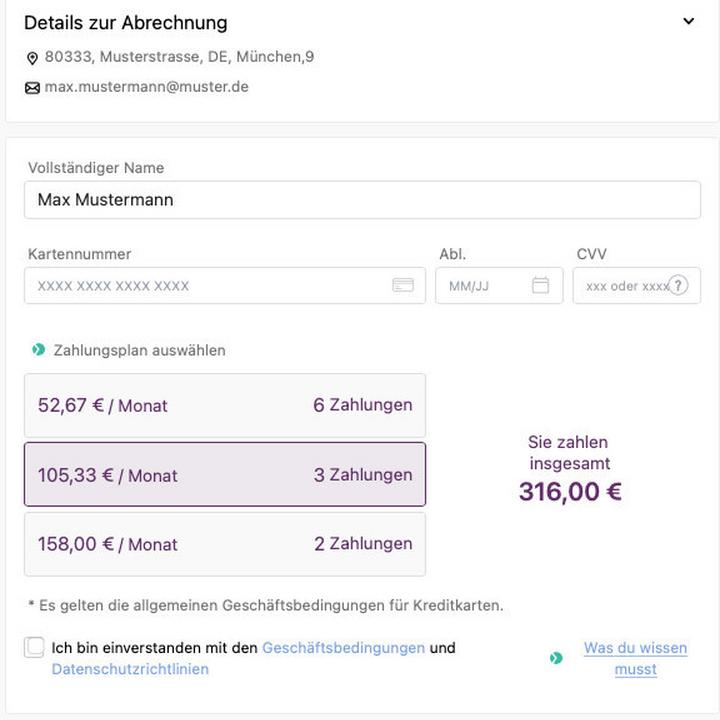Screen dimensions: 720x720
Task: Collapse the Details zur Abrechnung section
Action: 688,21
